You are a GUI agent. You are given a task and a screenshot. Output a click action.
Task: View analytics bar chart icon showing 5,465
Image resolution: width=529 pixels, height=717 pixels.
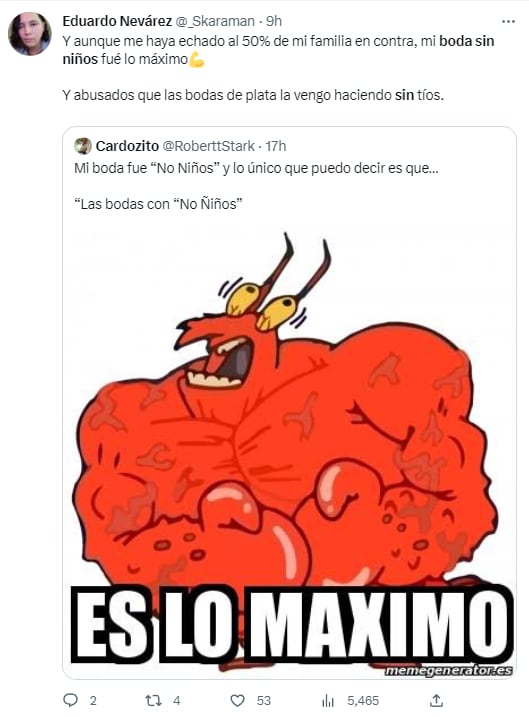[x=328, y=700]
